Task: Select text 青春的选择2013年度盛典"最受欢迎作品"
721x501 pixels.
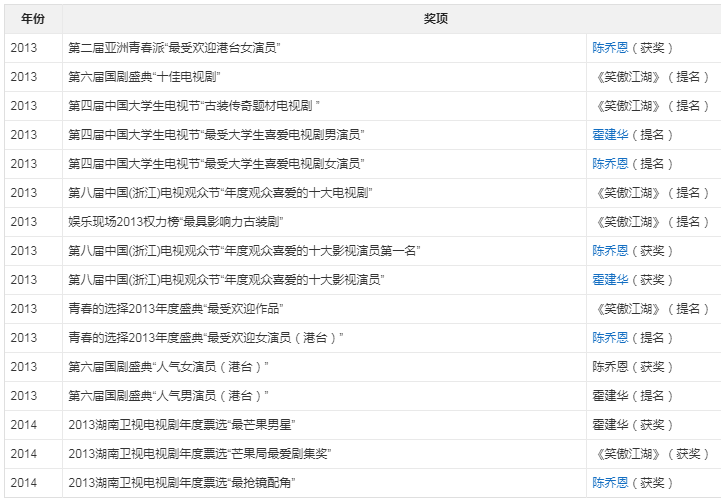Action: 176,308
